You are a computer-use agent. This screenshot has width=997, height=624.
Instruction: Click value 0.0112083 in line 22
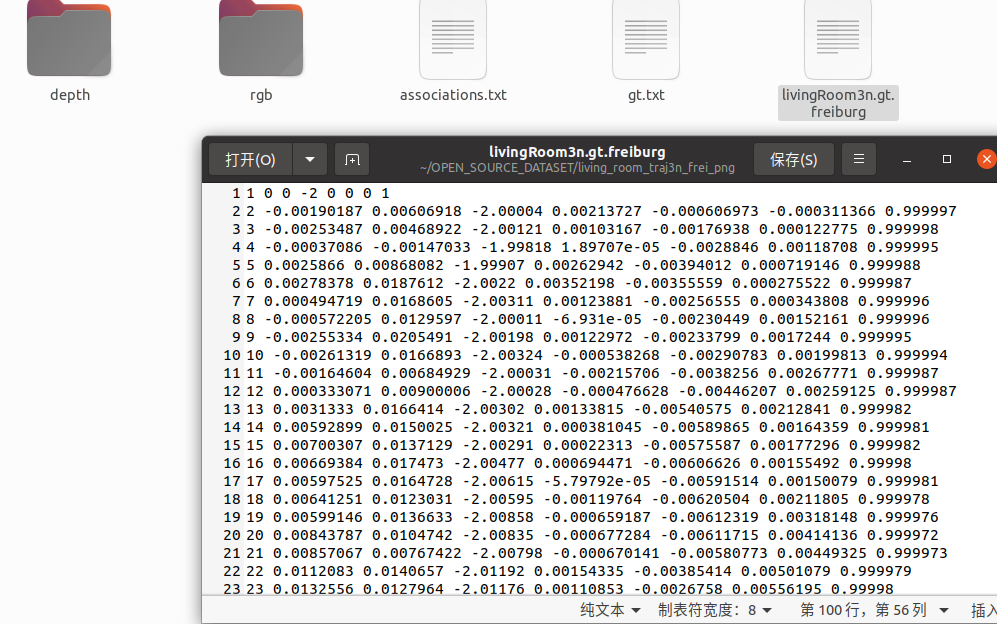tap(313, 571)
